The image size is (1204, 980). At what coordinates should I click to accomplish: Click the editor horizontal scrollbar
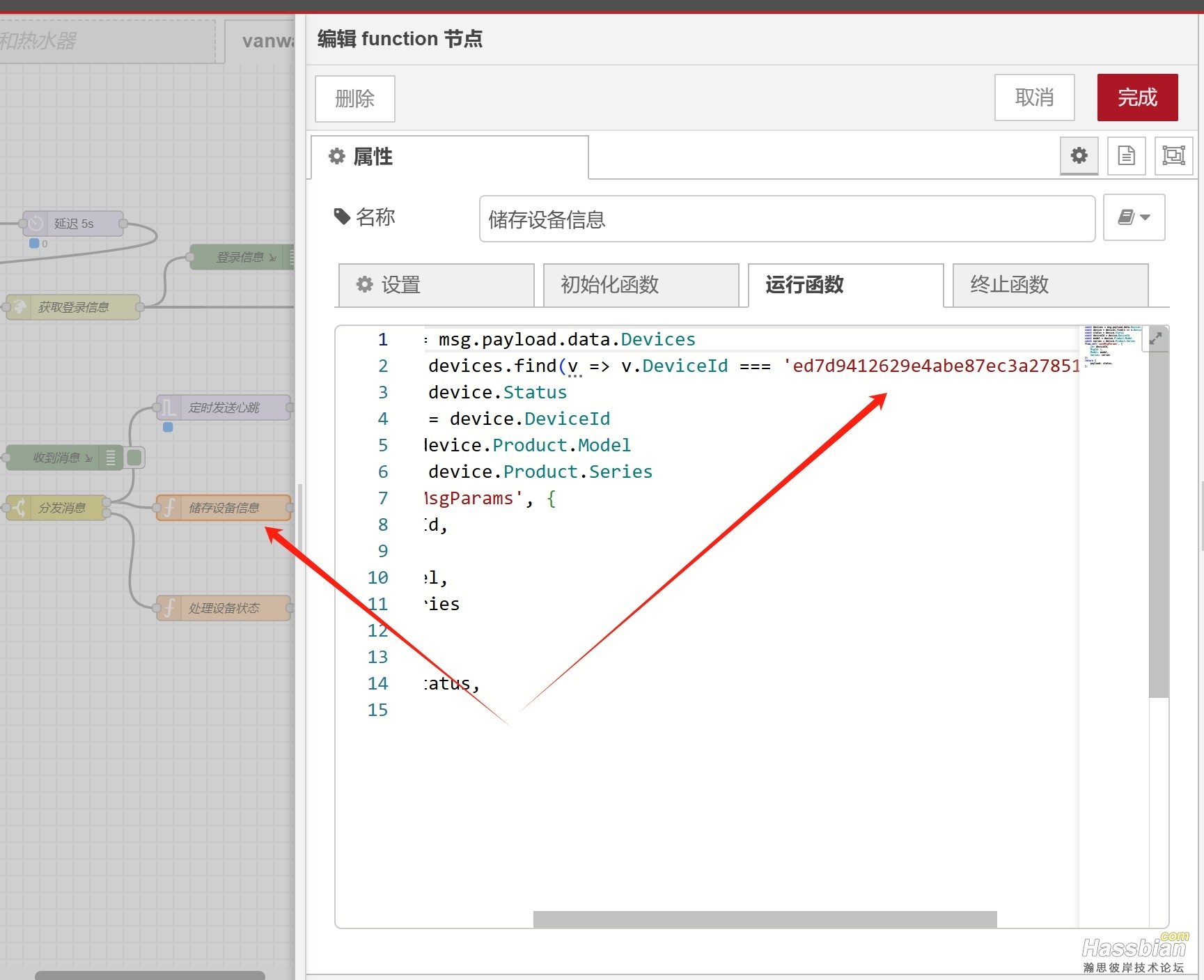click(765, 919)
